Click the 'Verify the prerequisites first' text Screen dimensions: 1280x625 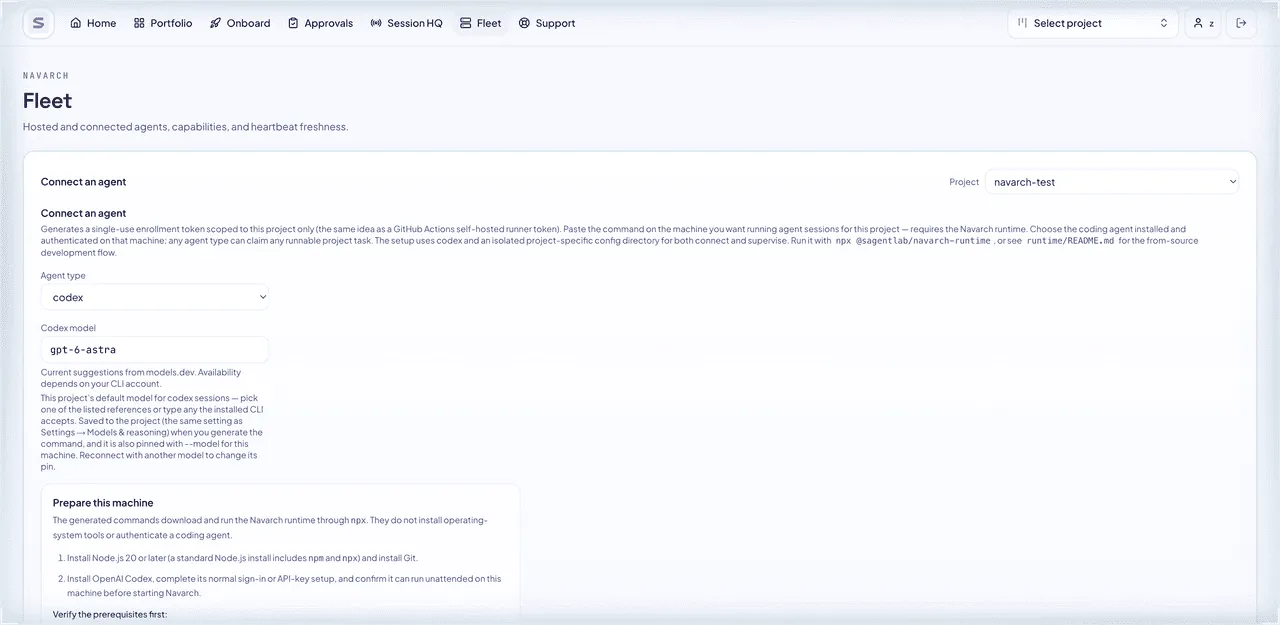(x=110, y=613)
